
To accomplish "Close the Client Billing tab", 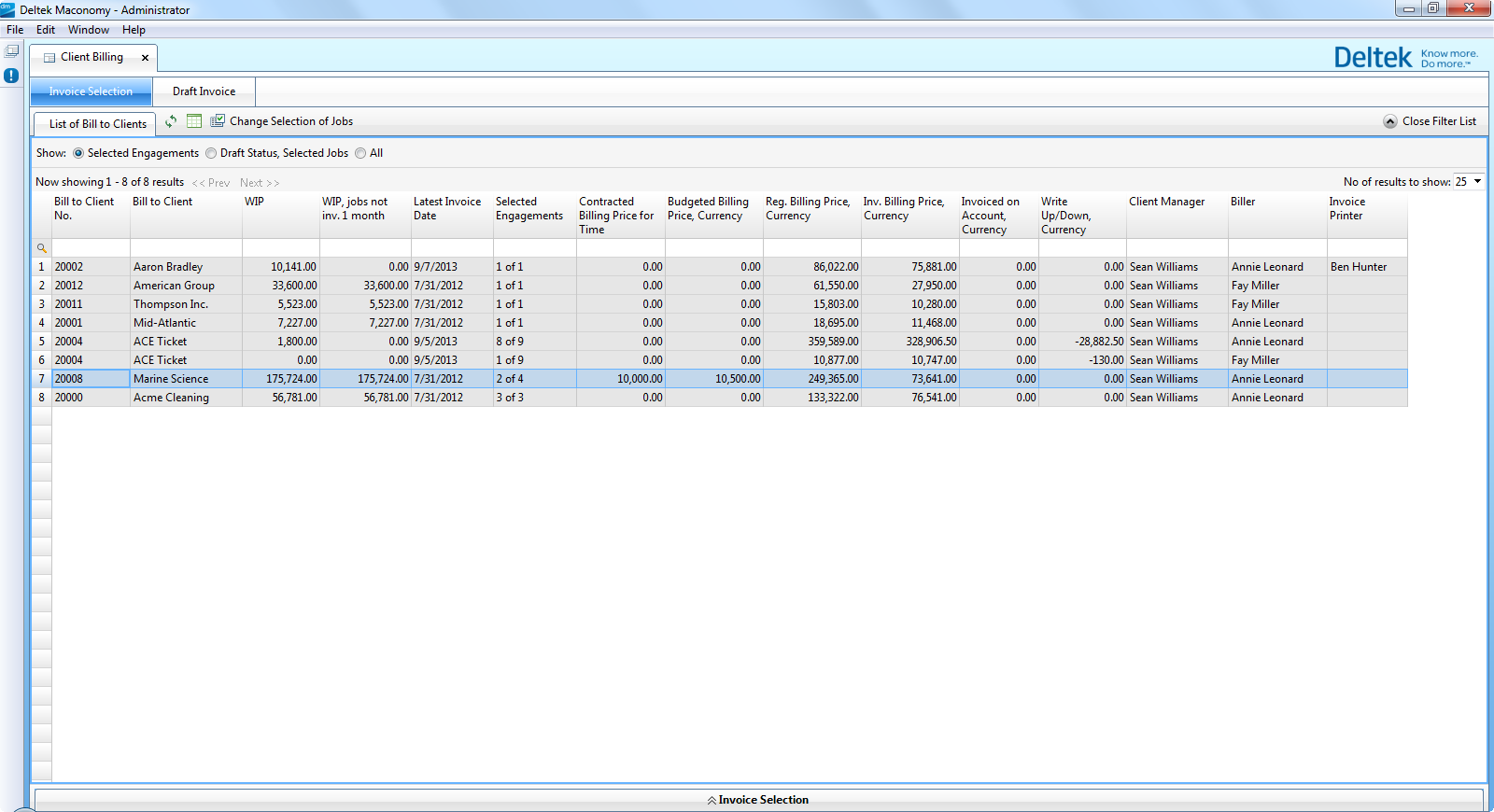I will point(145,58).
